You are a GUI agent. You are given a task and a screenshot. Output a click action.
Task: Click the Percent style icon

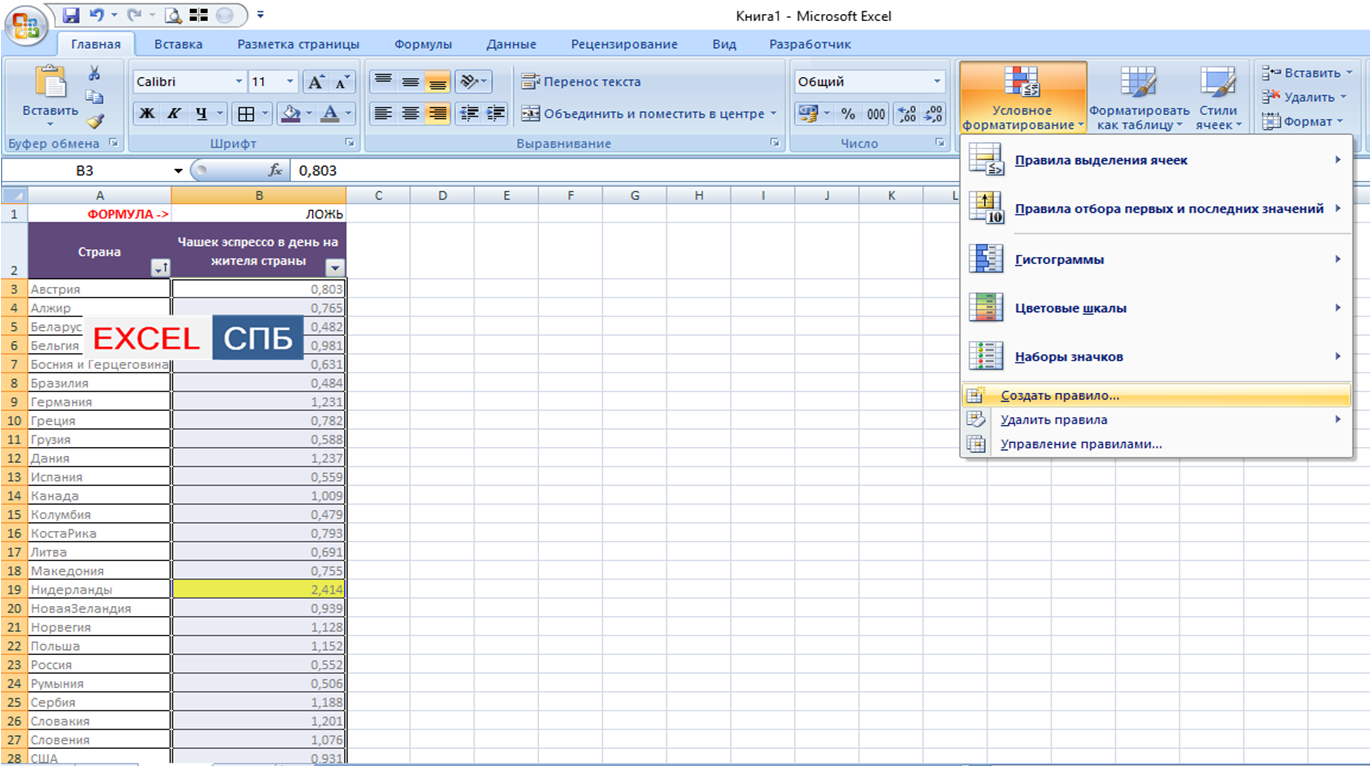(x=848, y=114)
